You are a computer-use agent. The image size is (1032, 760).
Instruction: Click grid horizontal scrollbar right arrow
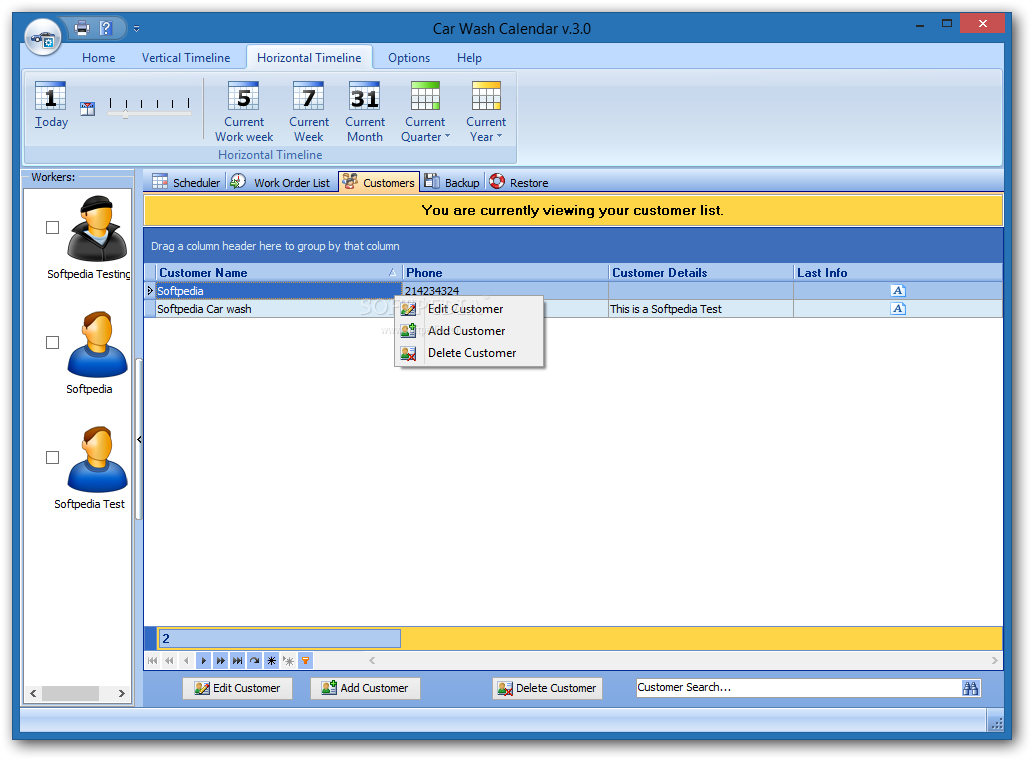click(994, 661)
